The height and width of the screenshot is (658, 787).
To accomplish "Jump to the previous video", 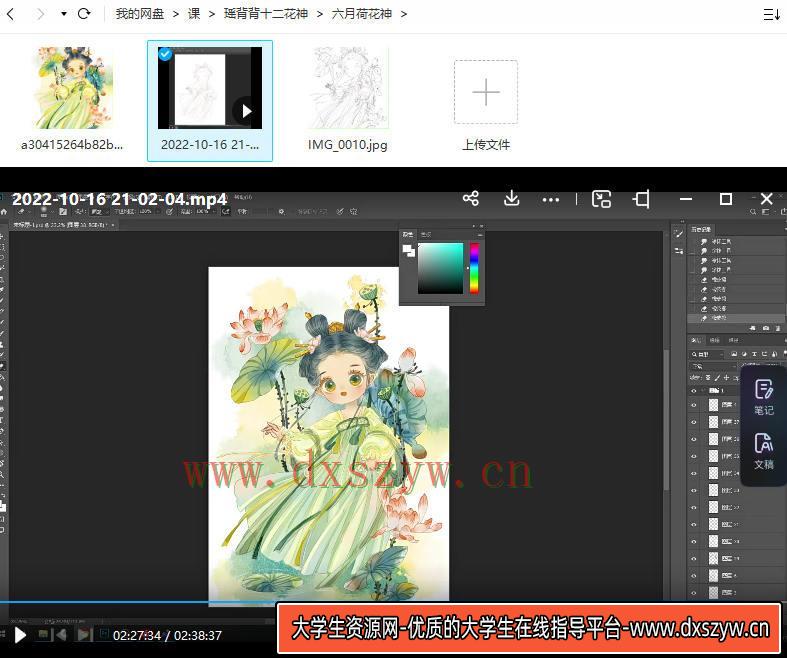I will point(61,635).
